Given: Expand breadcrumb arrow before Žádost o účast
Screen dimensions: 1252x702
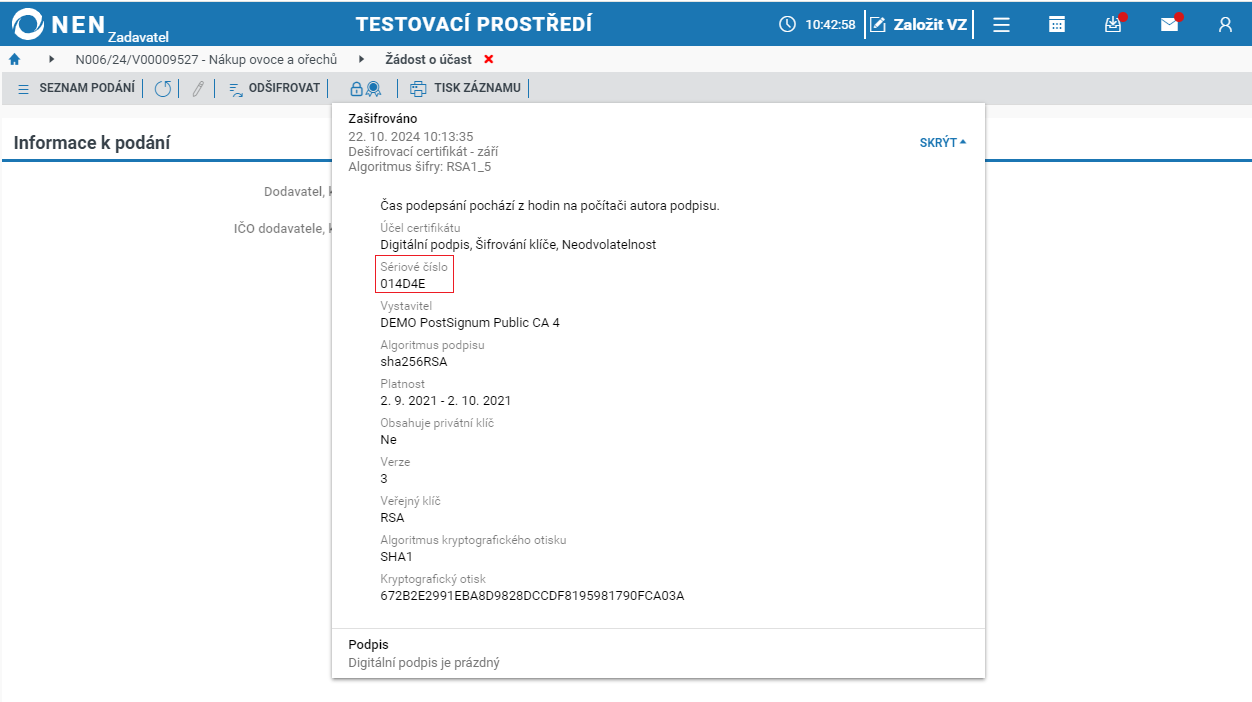Looking at the screenshot, I should pyautogui.click(x=361, y=59).
